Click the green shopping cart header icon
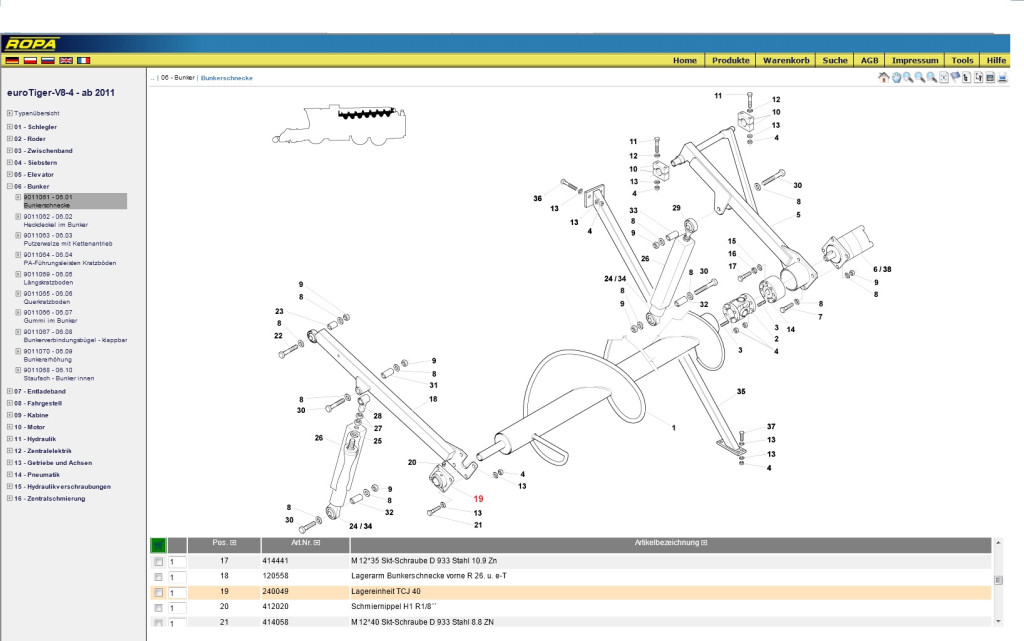Image resolution: width=1024 pixels, height=641 pixels. [x=158, y=545]
